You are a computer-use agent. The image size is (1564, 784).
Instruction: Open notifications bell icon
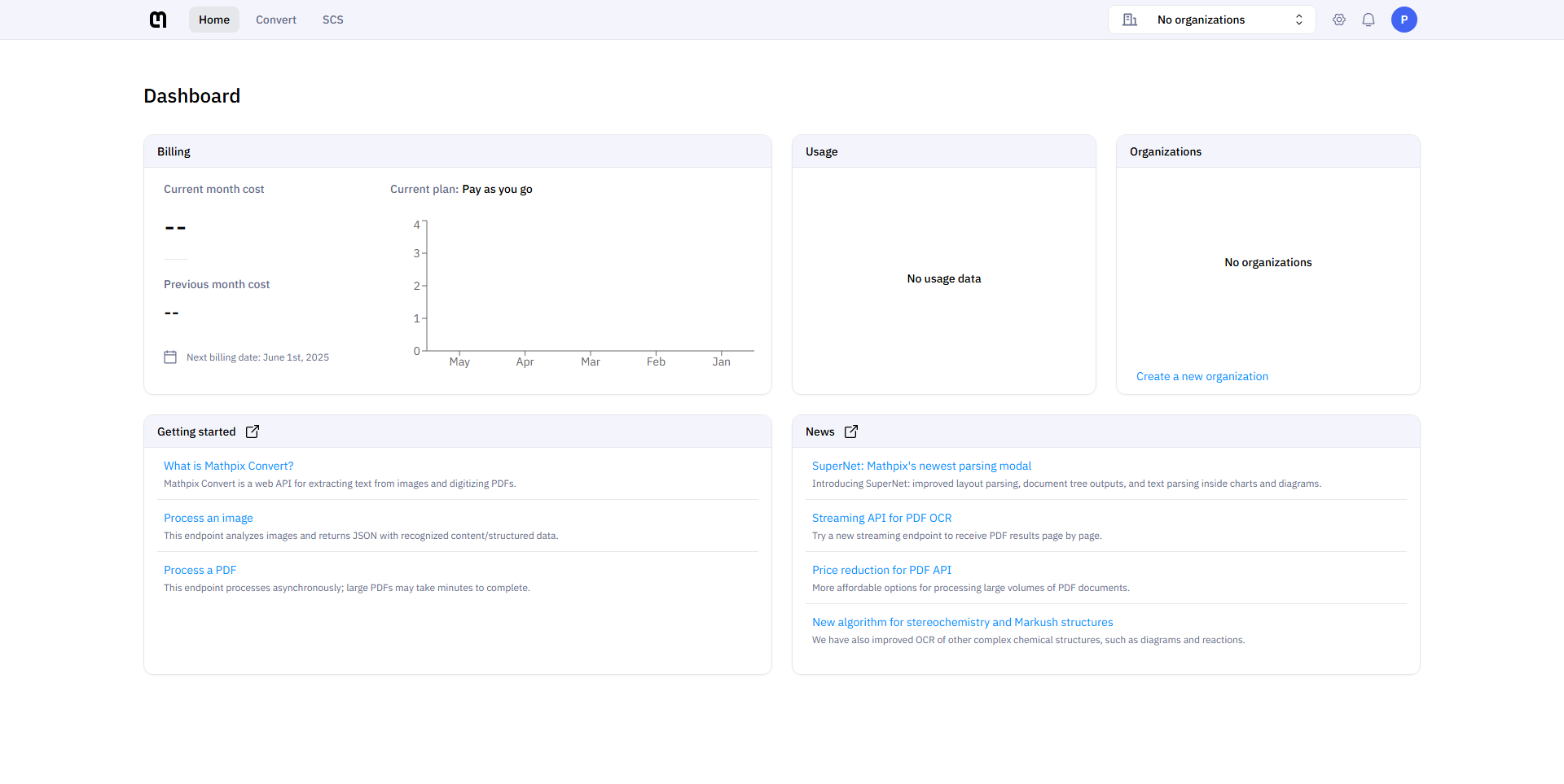tap(1368, 20)
